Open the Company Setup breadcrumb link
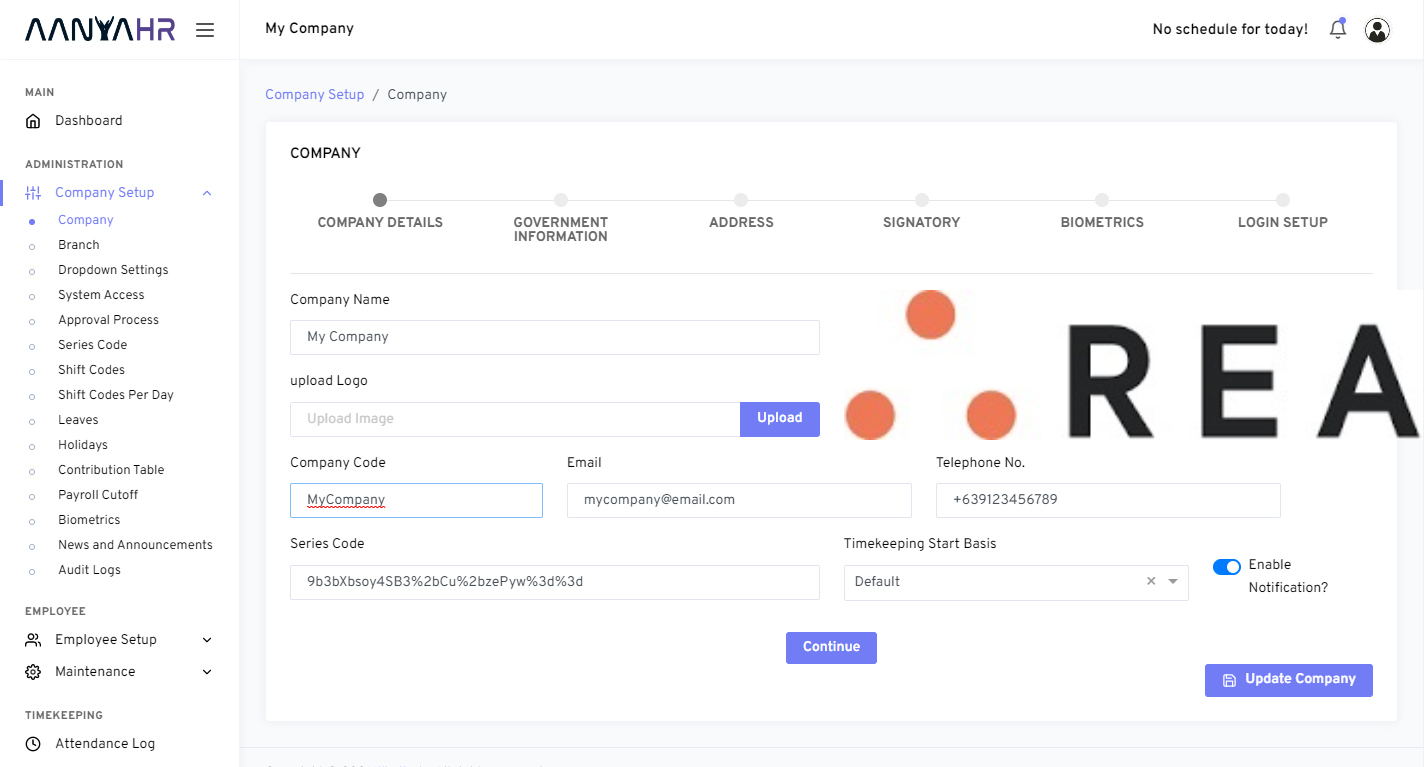The image size is (1424, 767). pos(315,94)
